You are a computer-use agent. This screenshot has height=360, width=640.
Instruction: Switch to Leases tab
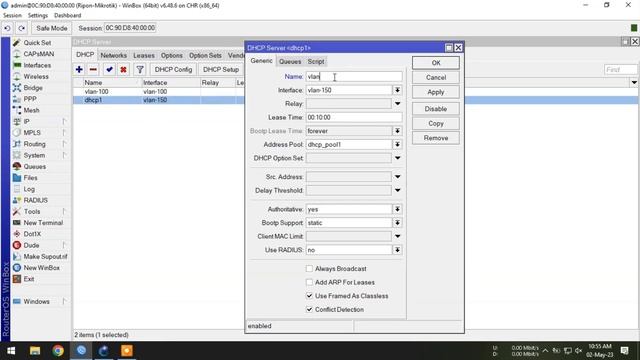point(144,55)
